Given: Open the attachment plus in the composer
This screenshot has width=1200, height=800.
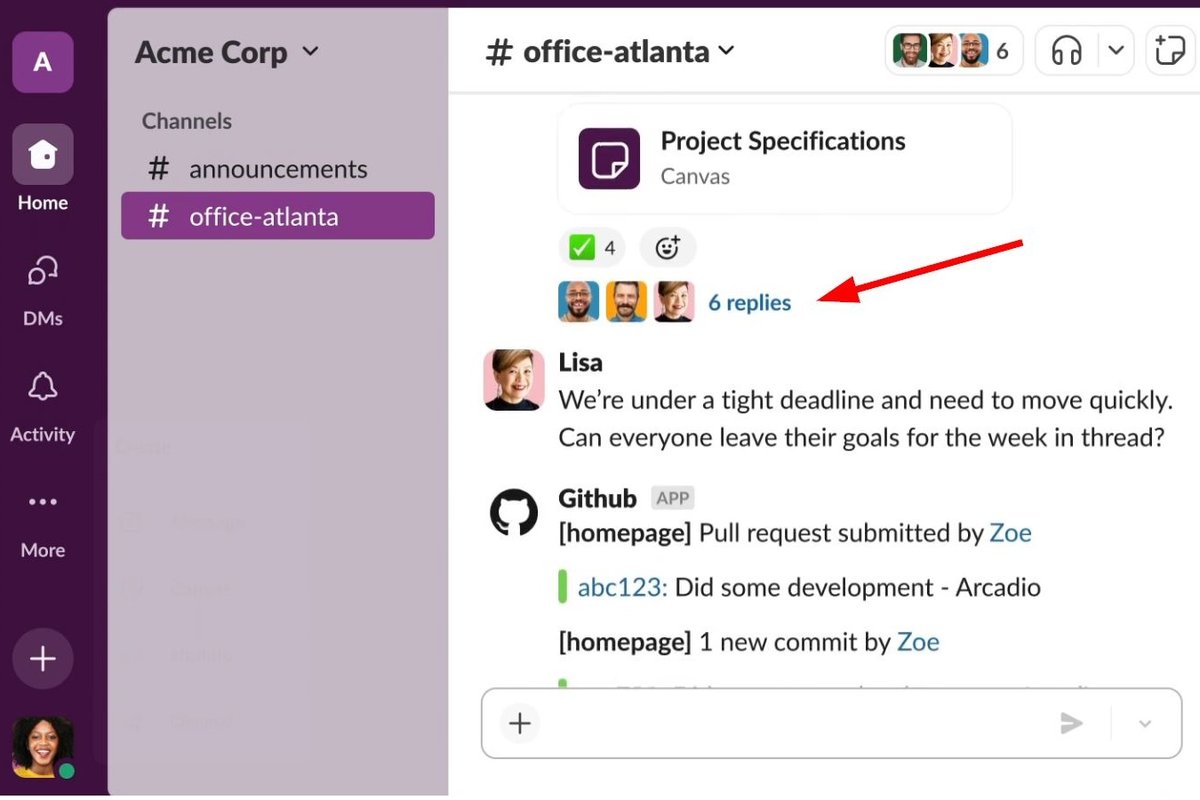Looking at the screenshot, I should click(520, 723).
